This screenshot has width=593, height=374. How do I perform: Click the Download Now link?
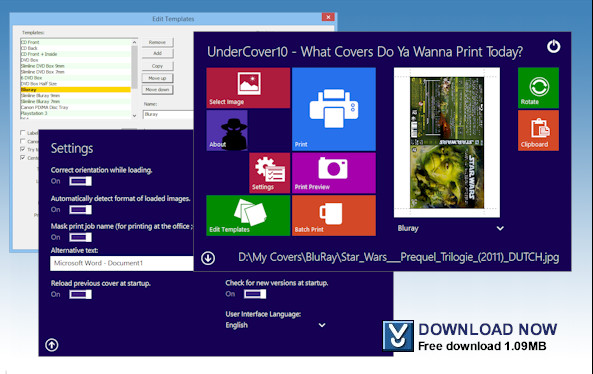coord(487,329)
